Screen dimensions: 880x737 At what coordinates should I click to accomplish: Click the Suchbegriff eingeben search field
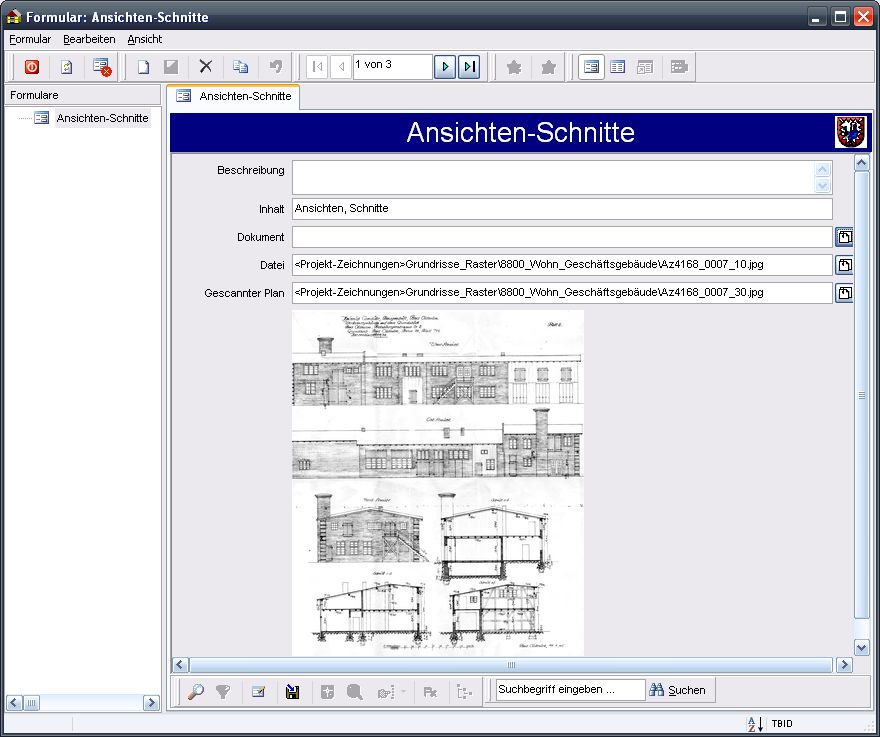click(570, 690)
